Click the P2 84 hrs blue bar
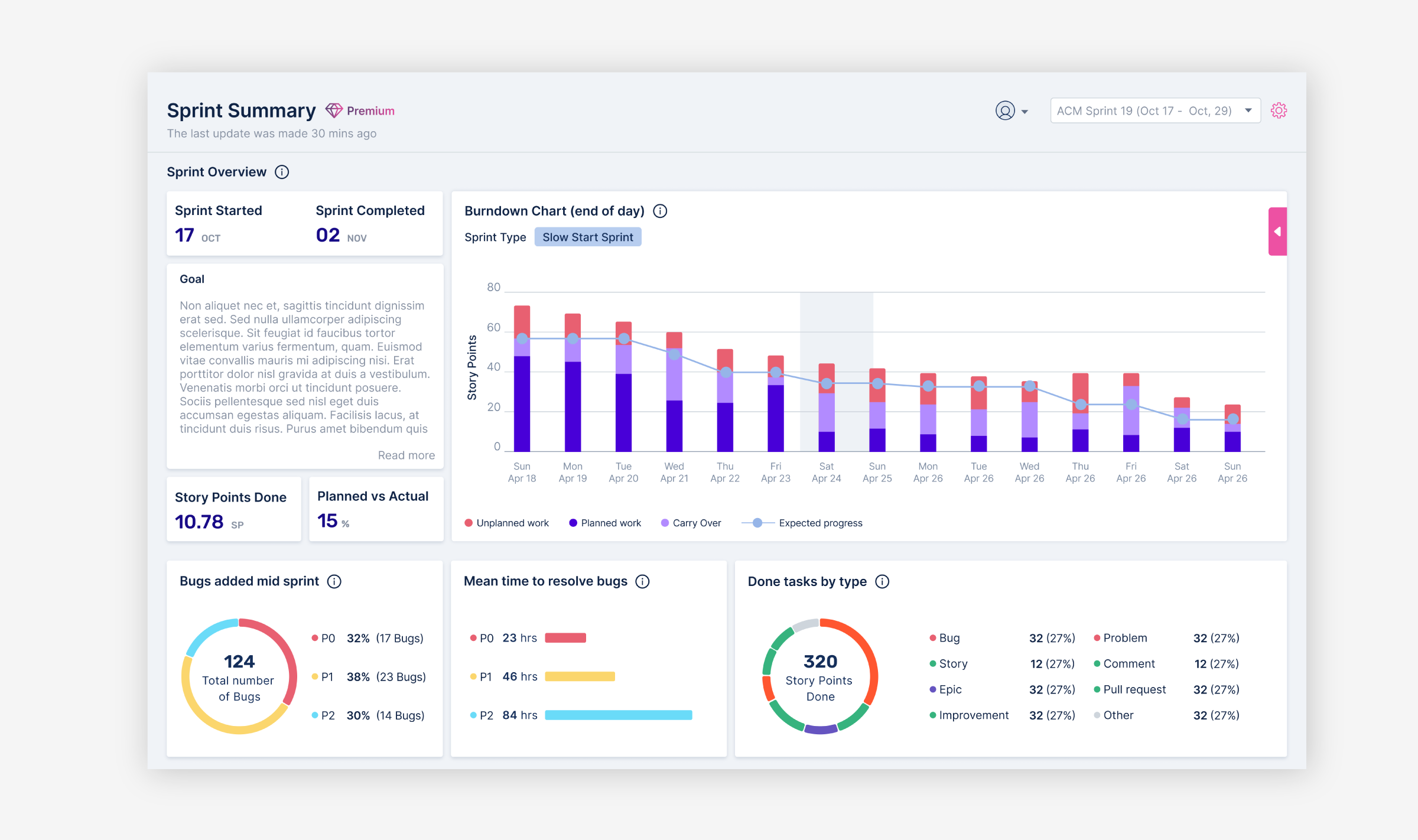This screenshot has height=840, width=1418. click(618, 715)
